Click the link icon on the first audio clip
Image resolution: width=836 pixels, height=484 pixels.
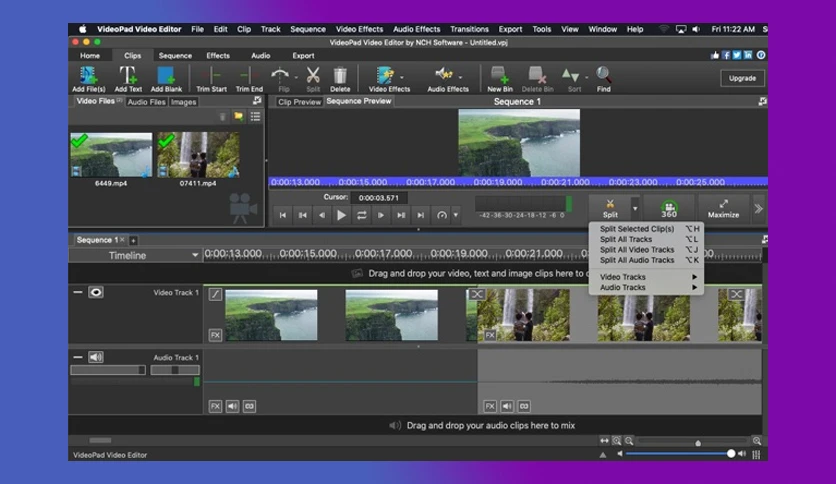(249, 406)
